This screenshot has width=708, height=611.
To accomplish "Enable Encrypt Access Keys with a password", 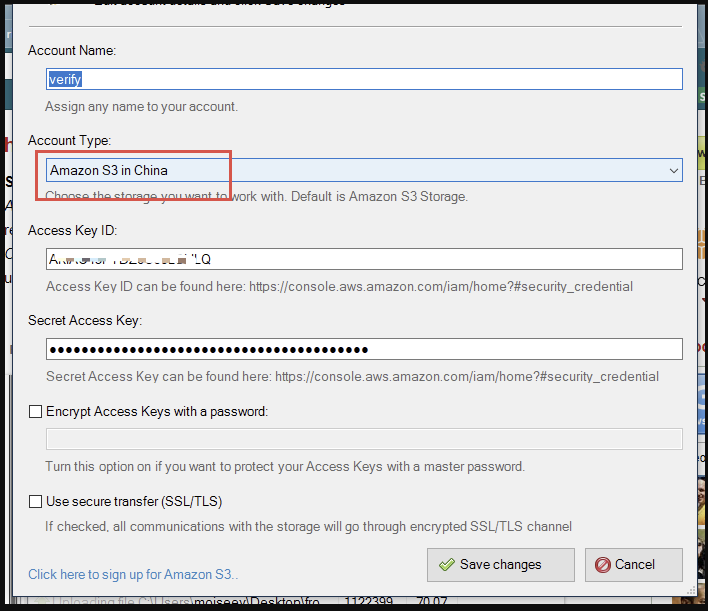I will (x=36, y=411).
